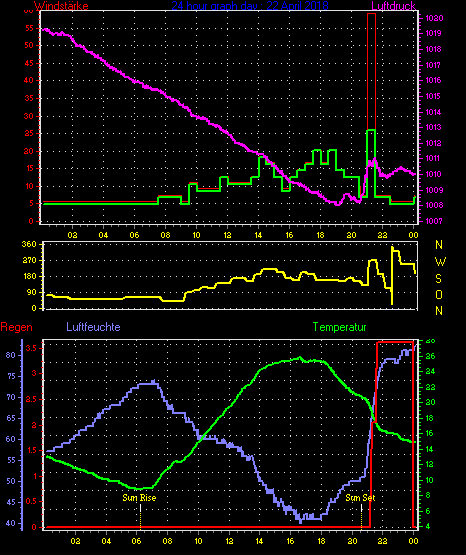Image resolution: width=466 pixels, height=555 pixels.
Task: Click the 90 wind direction axis value
Action: [31, 292]
